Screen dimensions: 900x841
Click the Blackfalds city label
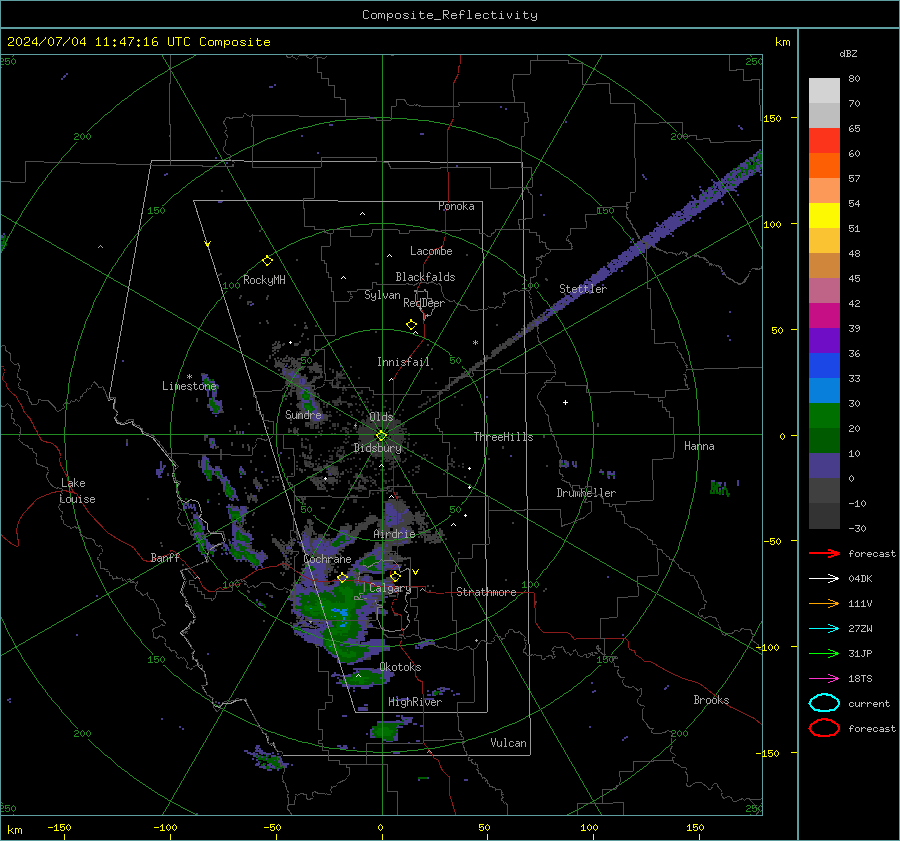pyautogui.click(x=425, y=277)
